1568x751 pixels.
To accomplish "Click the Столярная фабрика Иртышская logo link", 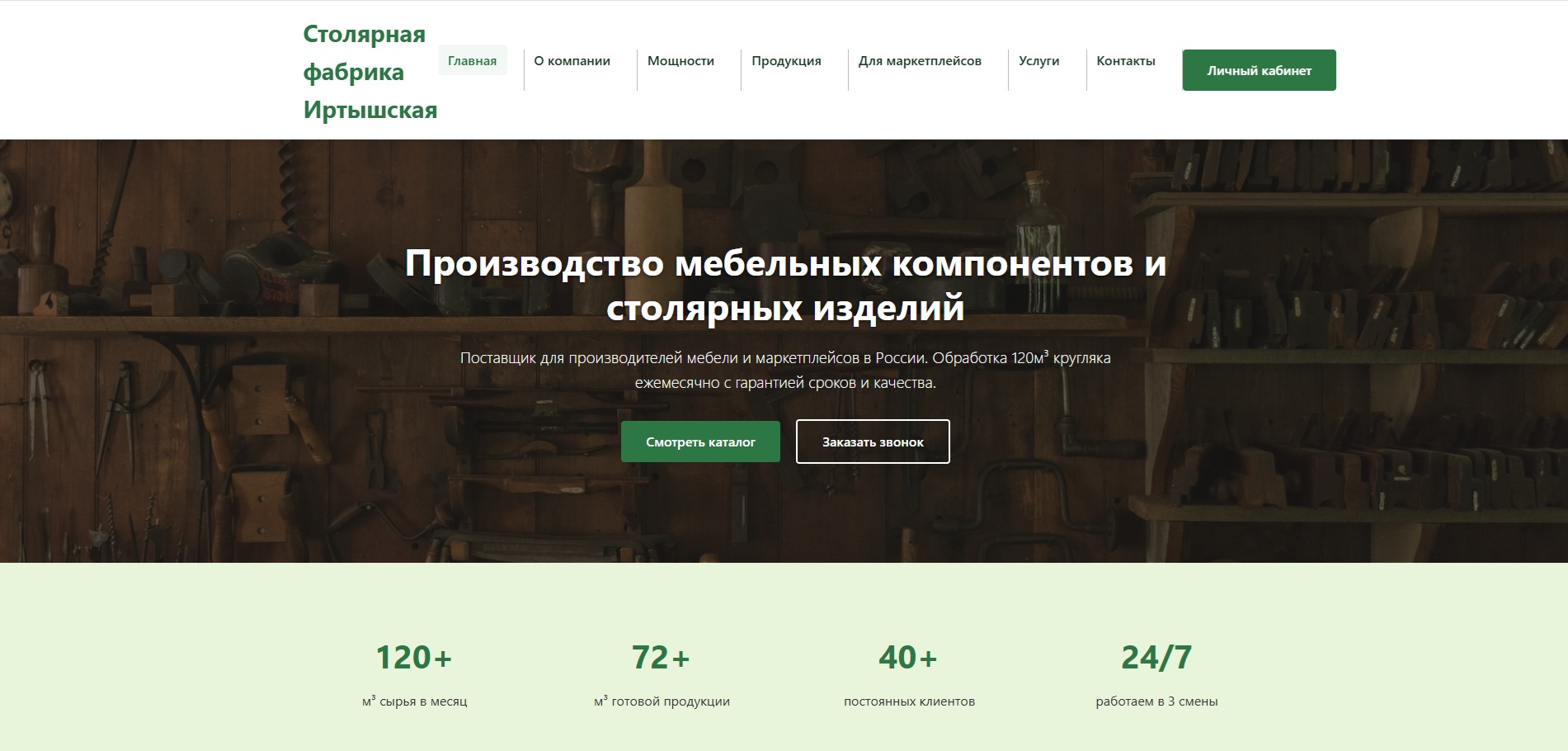I will (370, 72).
